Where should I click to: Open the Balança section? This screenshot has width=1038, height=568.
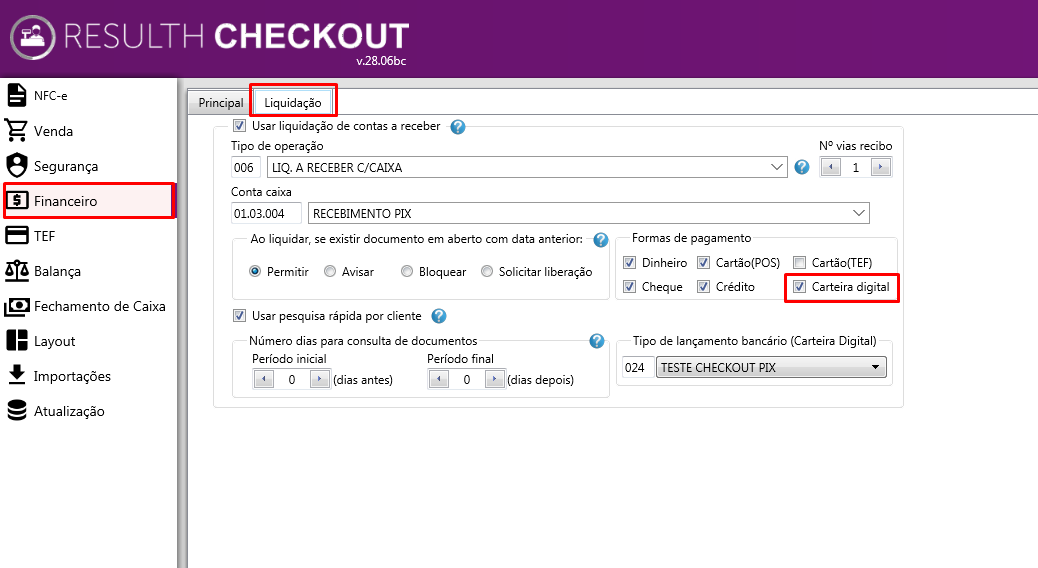pyautogui.click(x=89, y=271)
